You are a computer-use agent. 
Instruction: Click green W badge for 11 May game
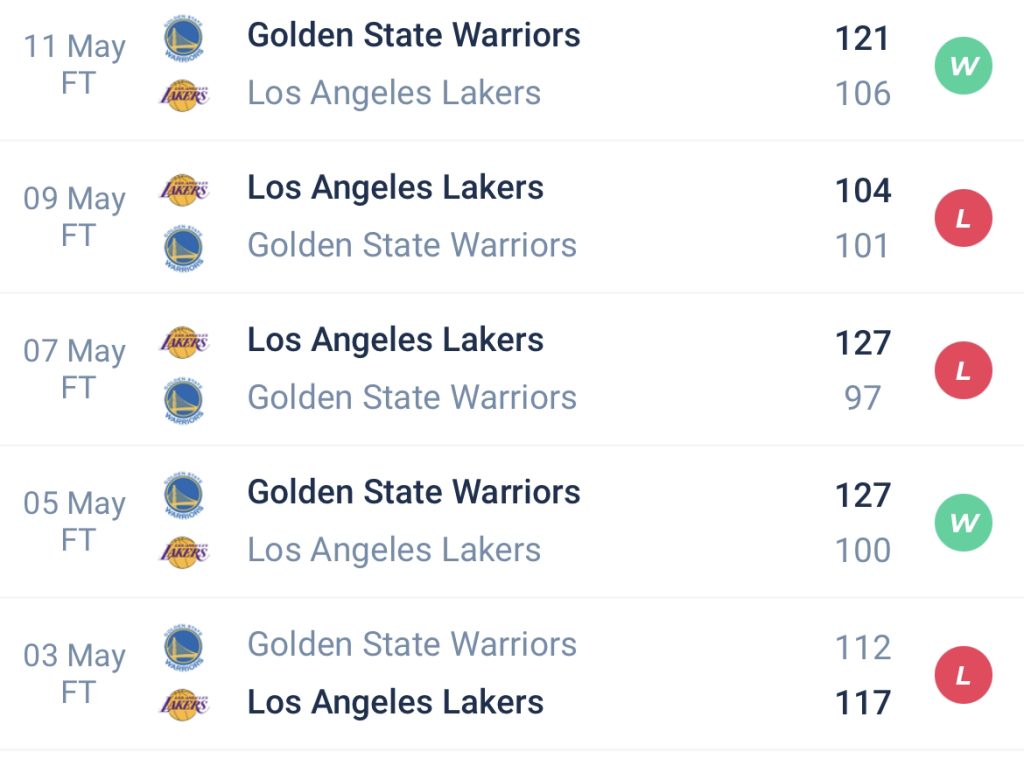coord(963,66)
